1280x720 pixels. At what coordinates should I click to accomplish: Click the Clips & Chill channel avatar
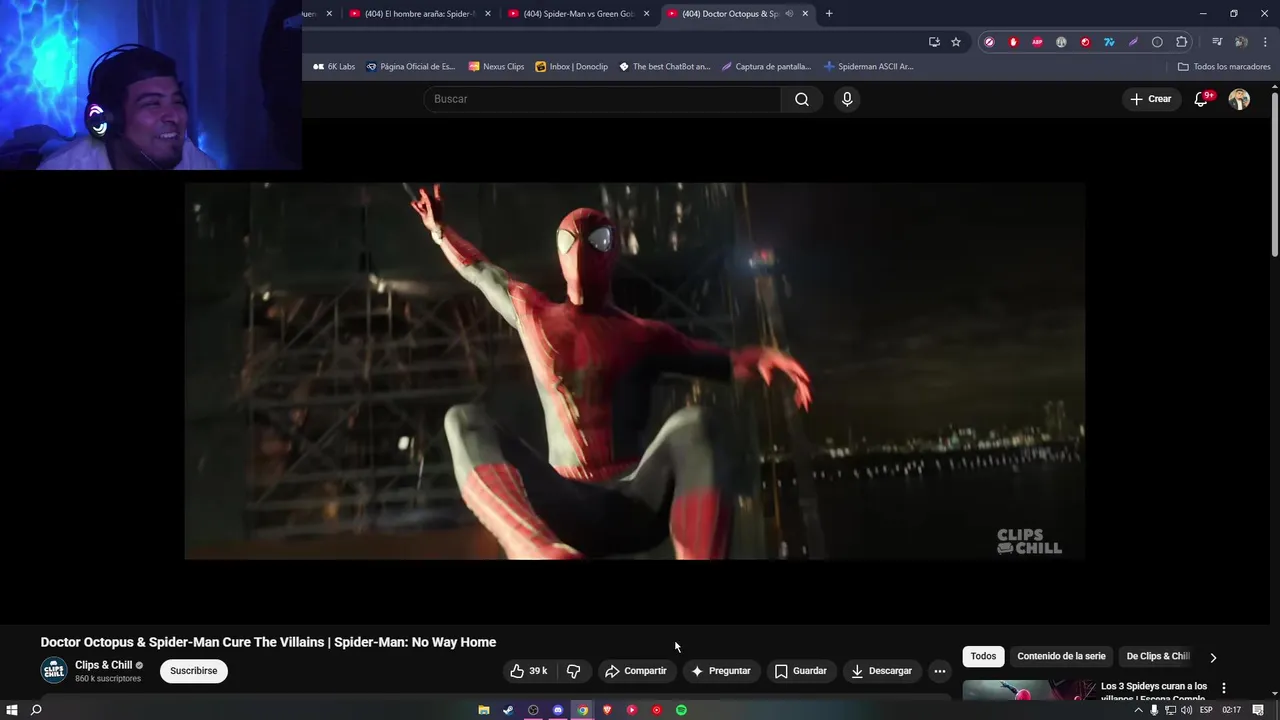tap(54, 671)
